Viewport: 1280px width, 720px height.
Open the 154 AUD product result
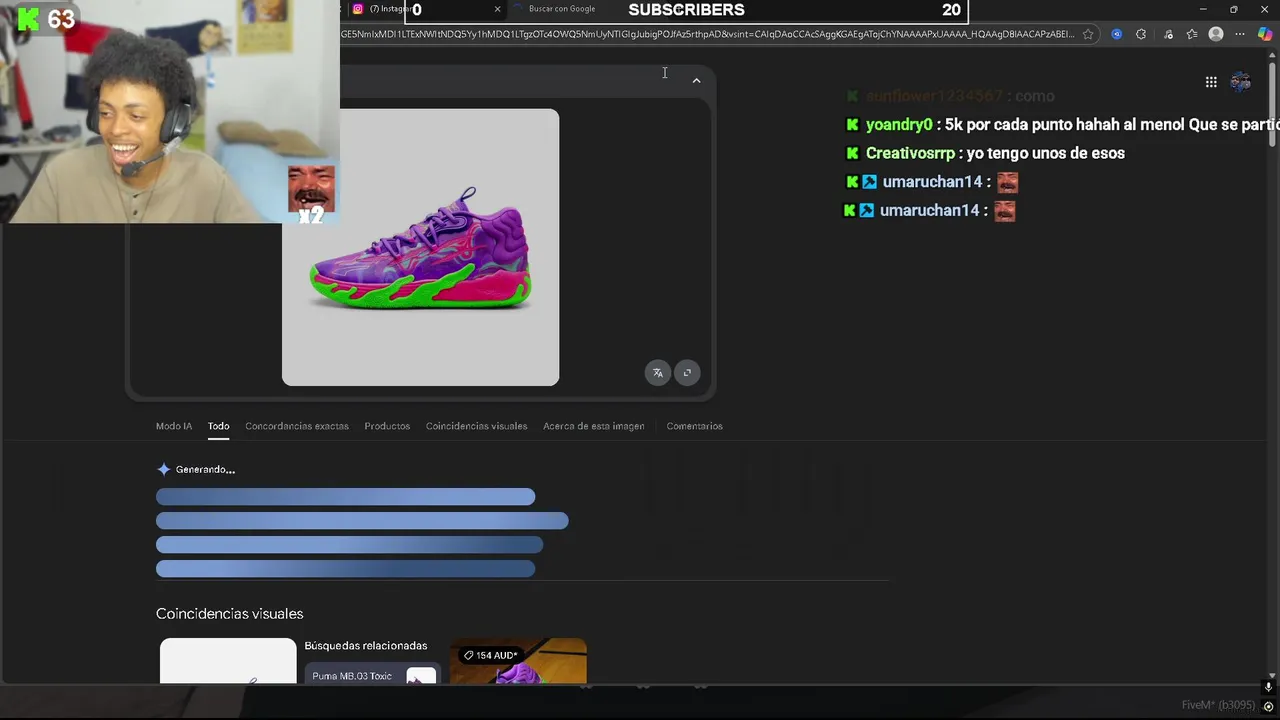point(518,661)
